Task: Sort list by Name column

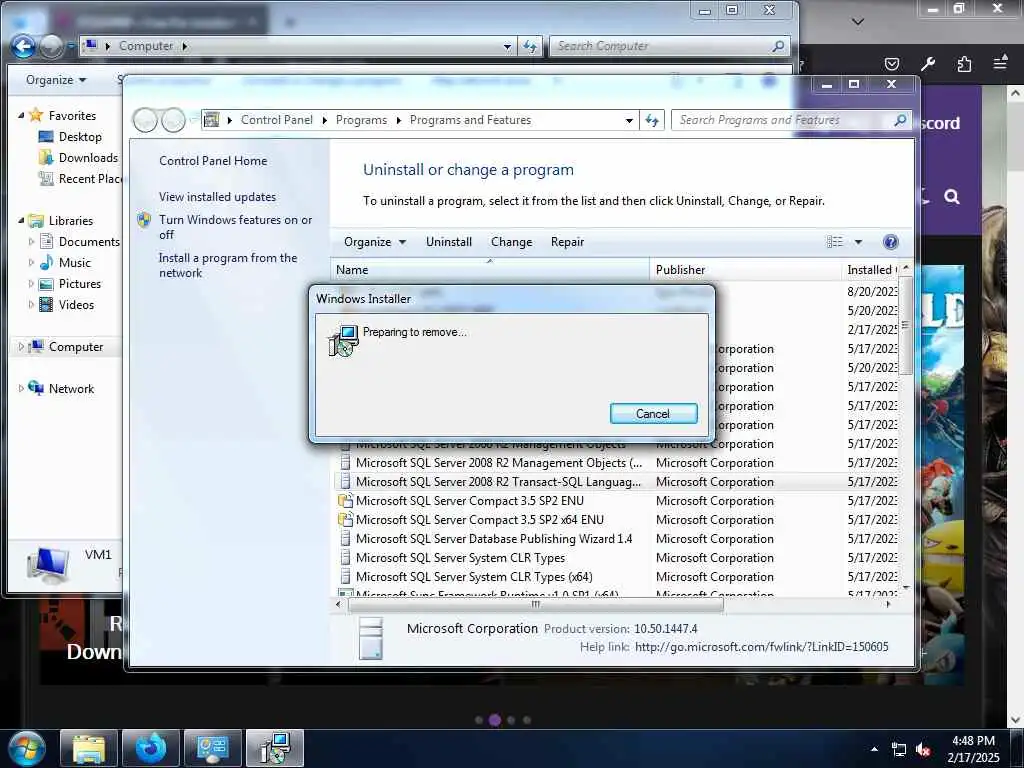Action: point(490,270)
